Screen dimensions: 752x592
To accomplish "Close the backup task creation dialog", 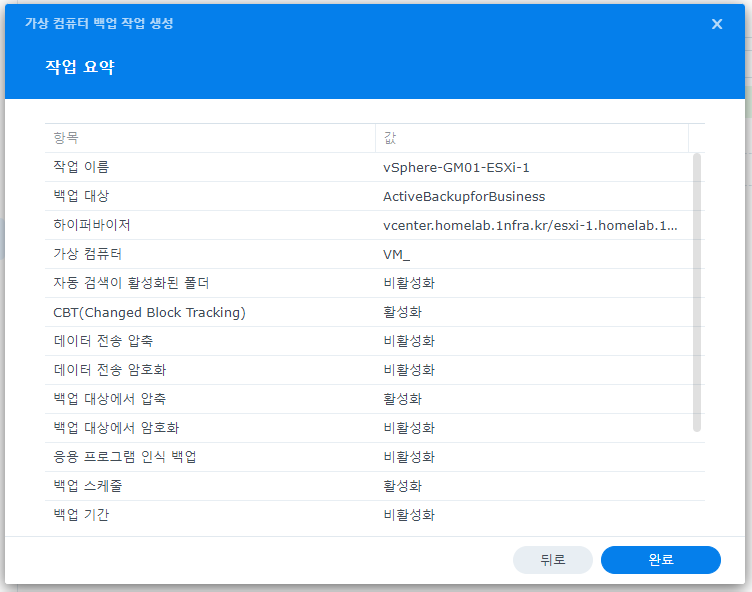I will point(717,24).
